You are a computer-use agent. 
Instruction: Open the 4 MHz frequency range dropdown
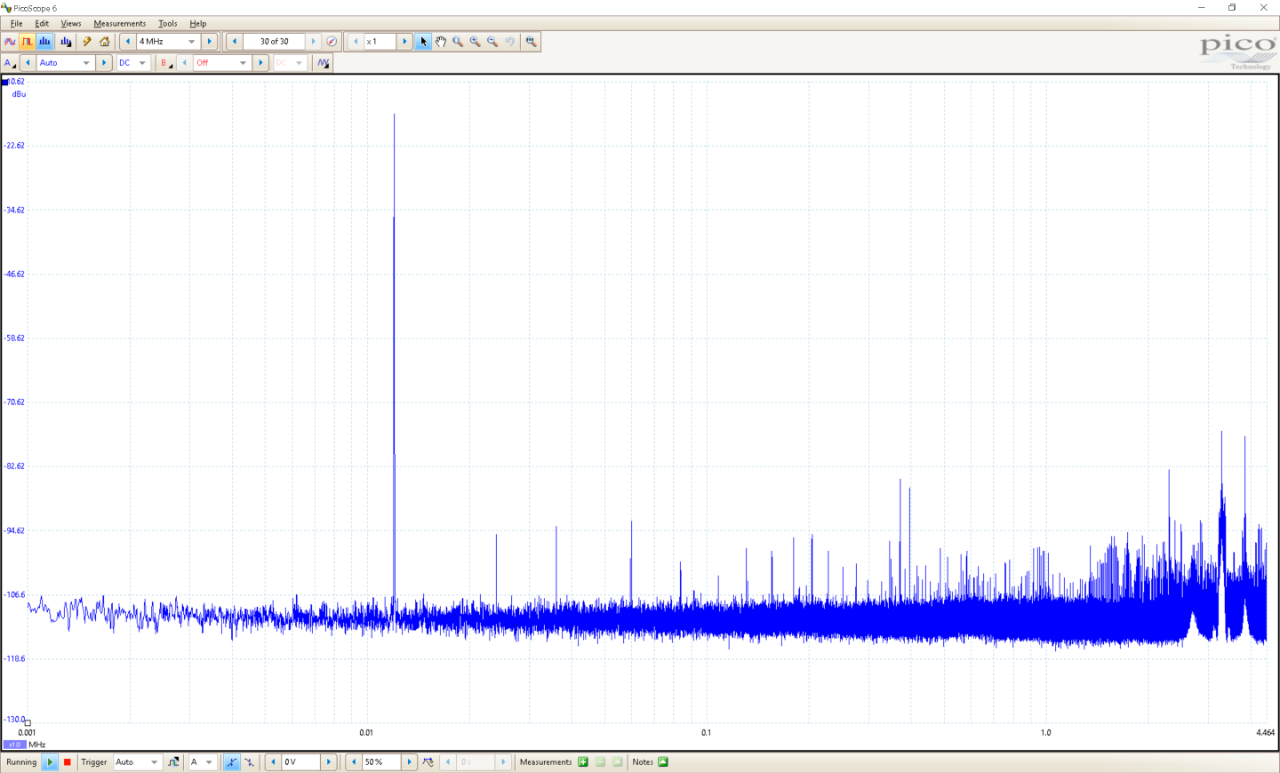166,42
